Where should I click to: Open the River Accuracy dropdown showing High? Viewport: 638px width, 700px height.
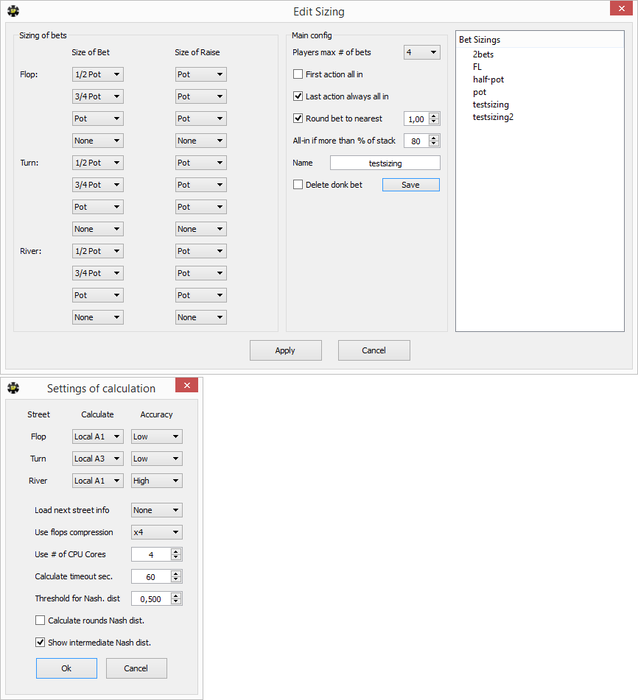[x=157, y=481]
